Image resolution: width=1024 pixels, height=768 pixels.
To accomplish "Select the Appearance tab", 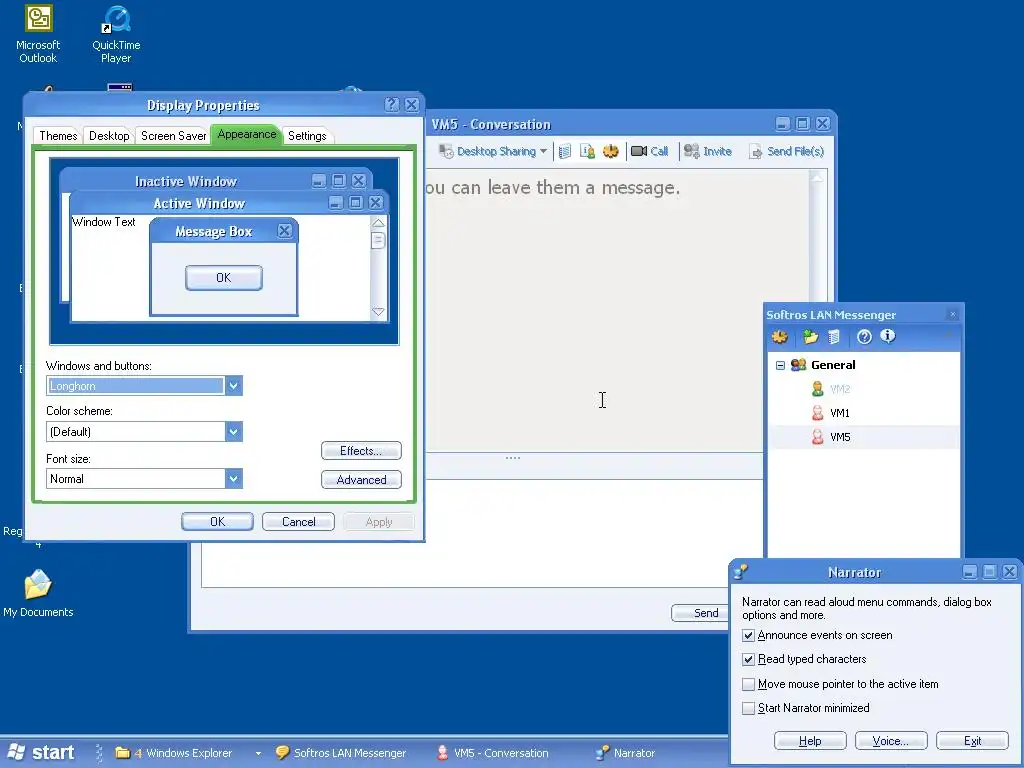I will pos(247,135).
